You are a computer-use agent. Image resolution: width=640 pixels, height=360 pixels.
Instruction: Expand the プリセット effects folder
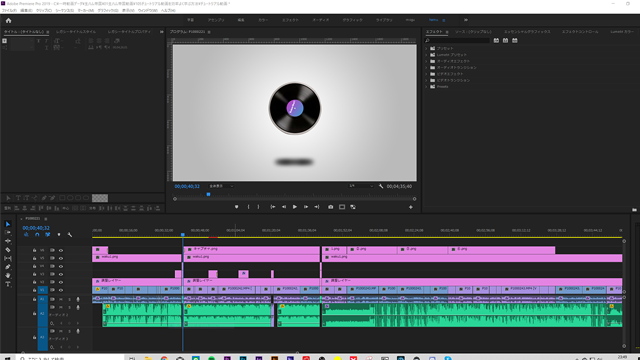coord(427,48)
